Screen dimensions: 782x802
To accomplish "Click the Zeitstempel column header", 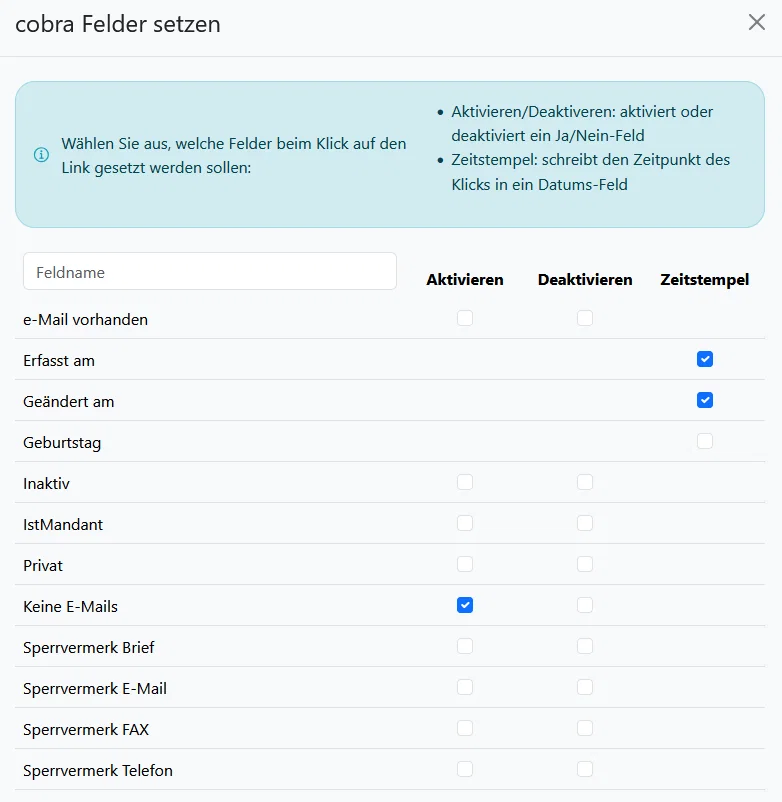I will click(x=705, y=280).
